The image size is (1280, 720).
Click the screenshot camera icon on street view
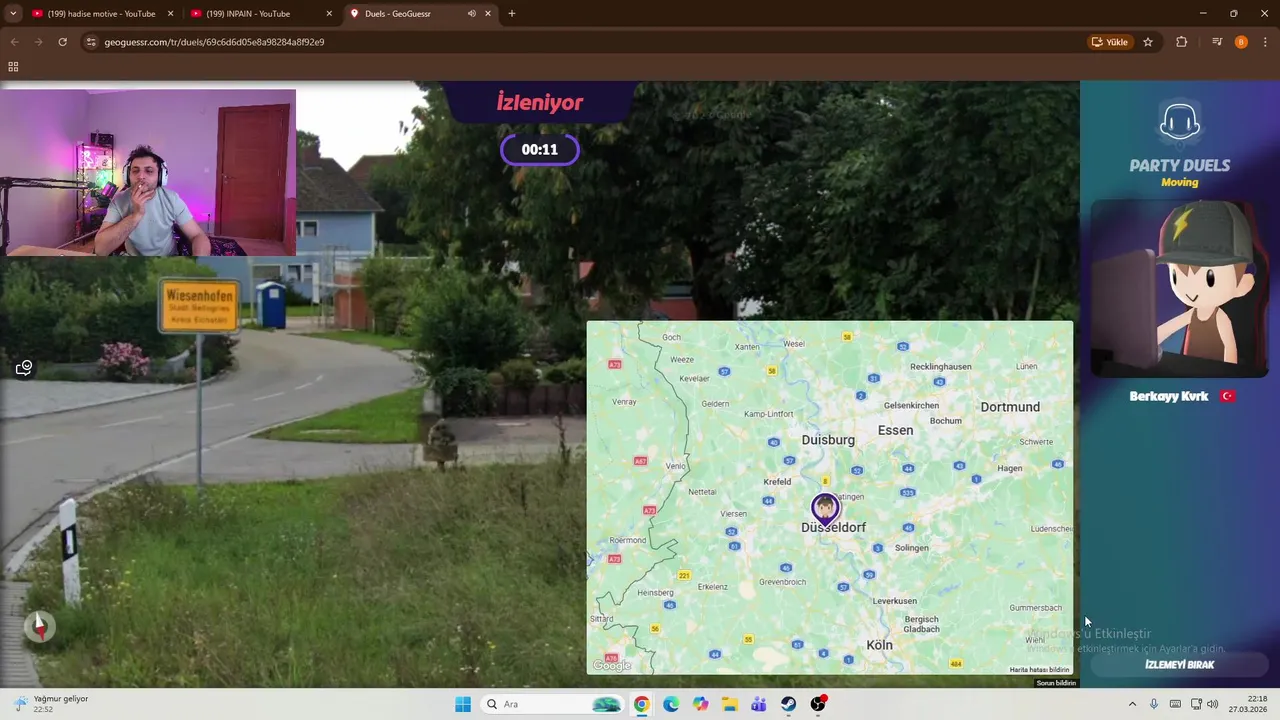coord(24,368)
